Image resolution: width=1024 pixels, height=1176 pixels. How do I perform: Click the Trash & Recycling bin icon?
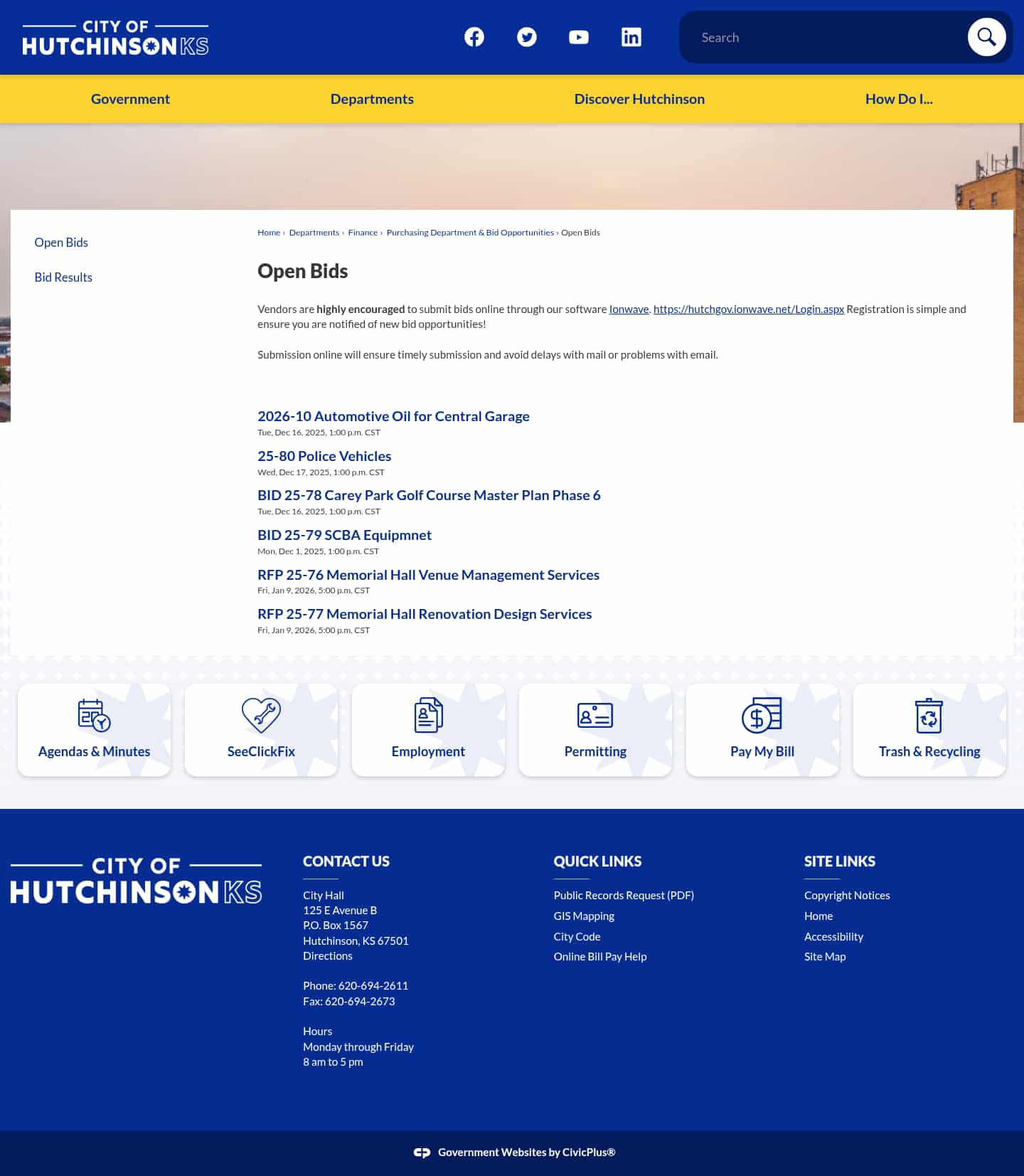(929, 715)
